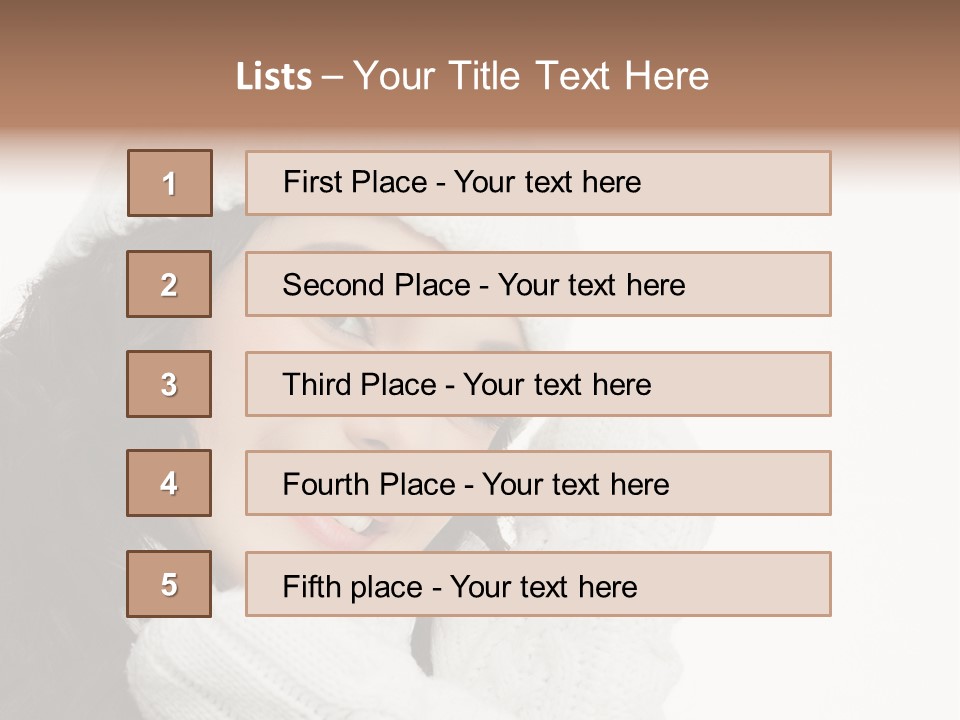This screenshot has height=720, width=960.
Task: Click the First Place text box
Action: 538,183
